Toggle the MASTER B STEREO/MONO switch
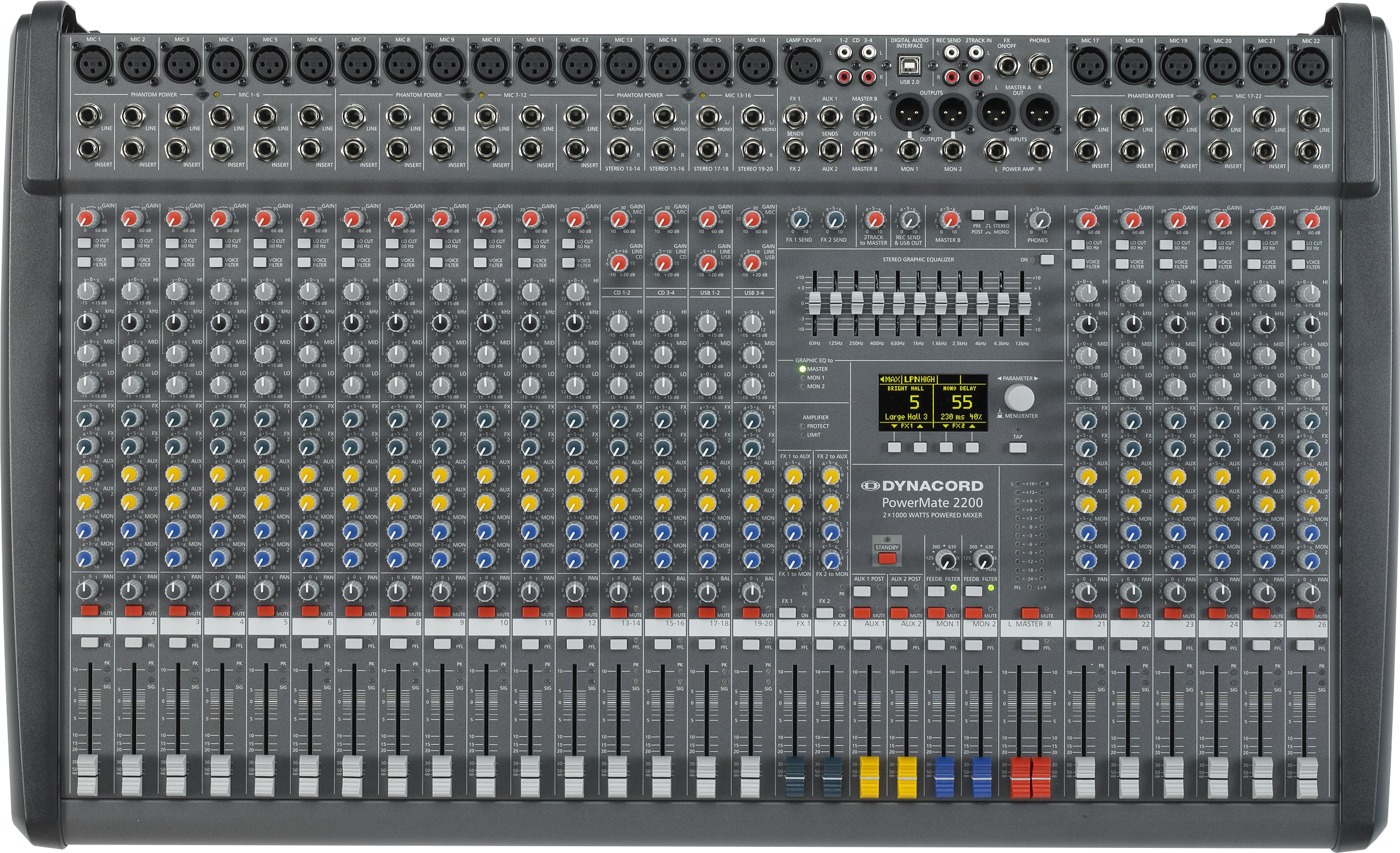This screenshot has width=1400, height=853. (1001, 216)
